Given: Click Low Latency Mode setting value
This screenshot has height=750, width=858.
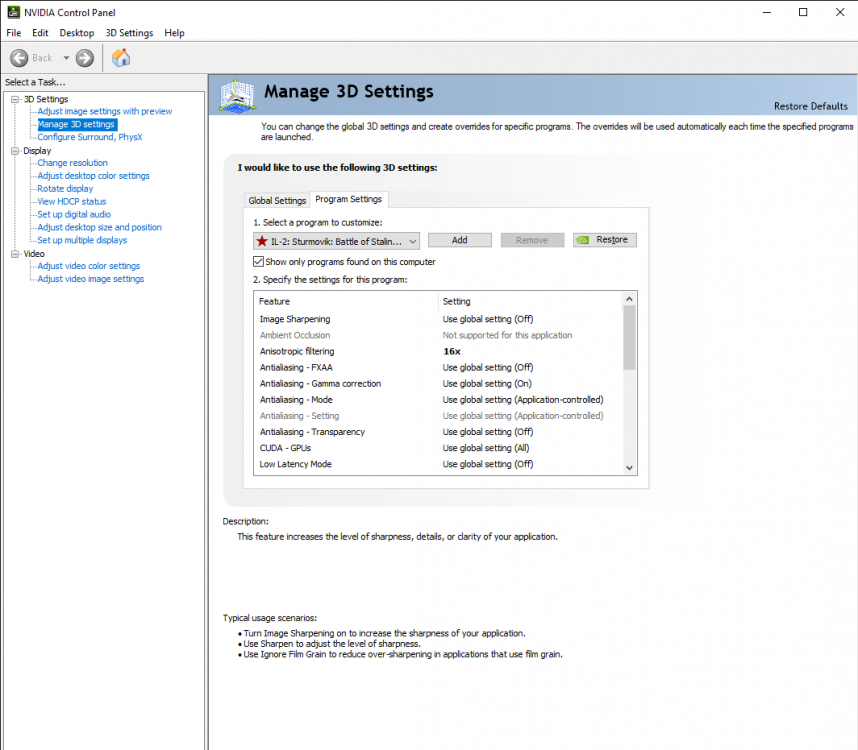Looking at the screenshot, I should click(488, 464).
